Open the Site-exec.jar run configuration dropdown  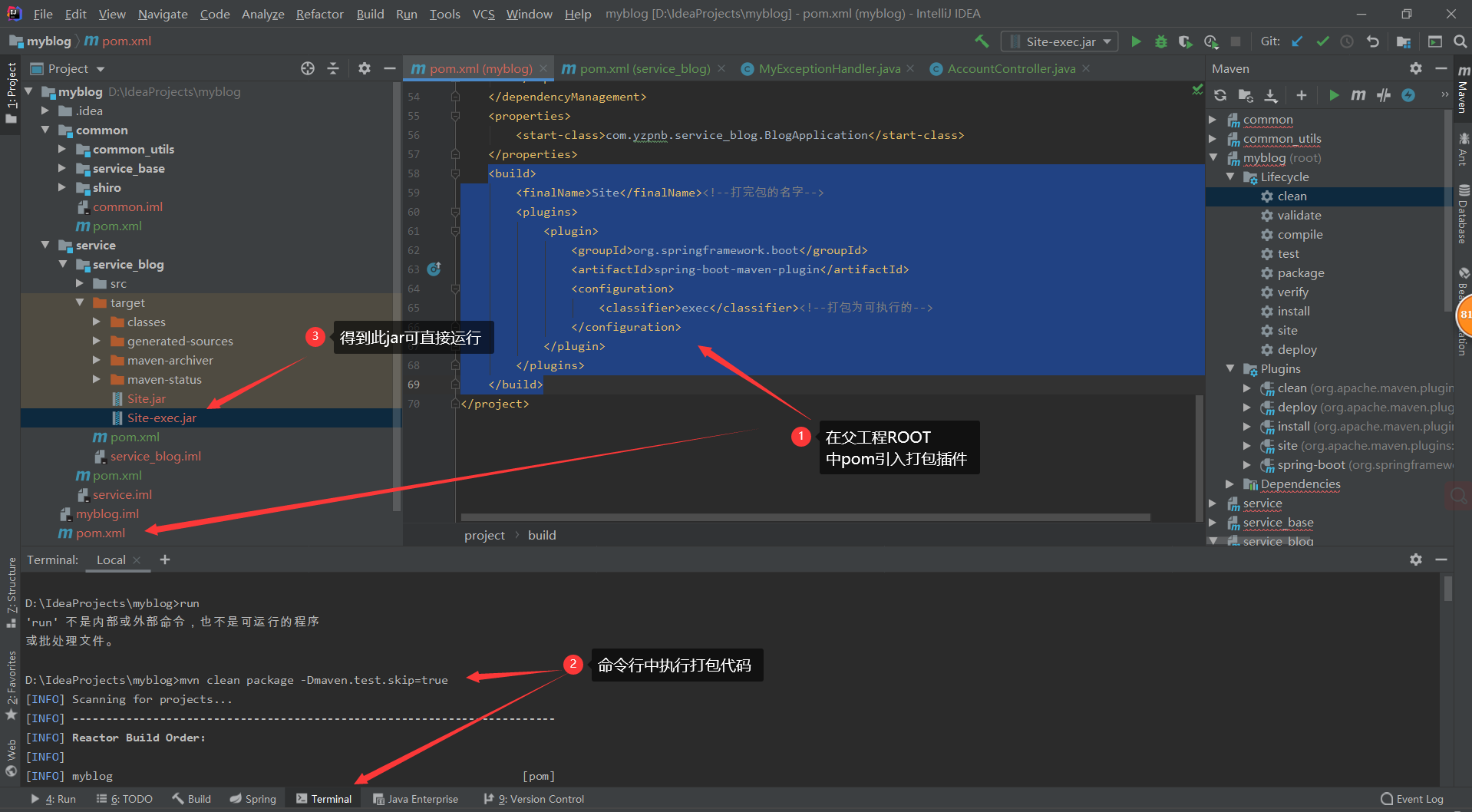1105,41
